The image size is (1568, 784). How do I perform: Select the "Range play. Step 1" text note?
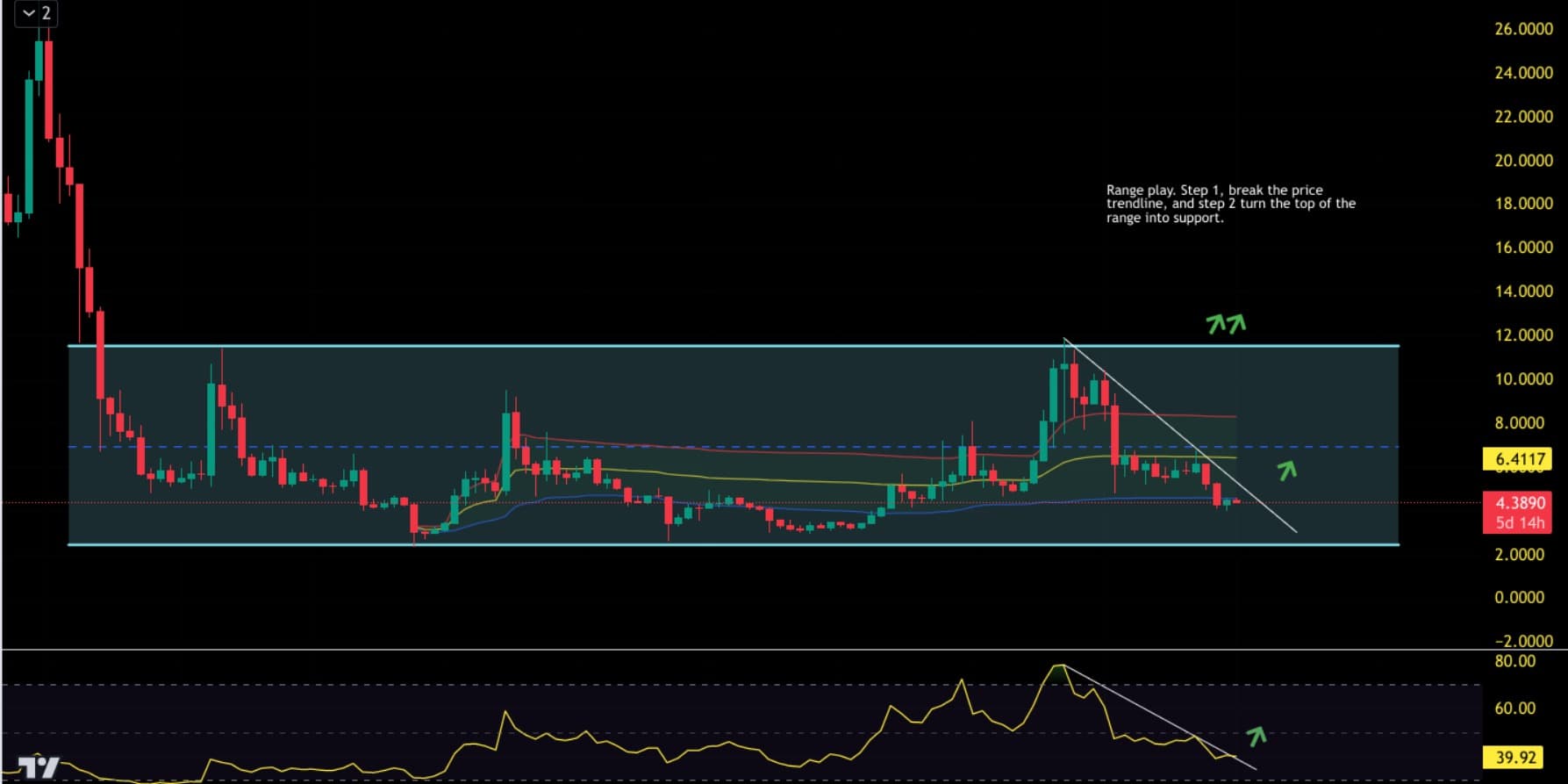pos(1230,204)
